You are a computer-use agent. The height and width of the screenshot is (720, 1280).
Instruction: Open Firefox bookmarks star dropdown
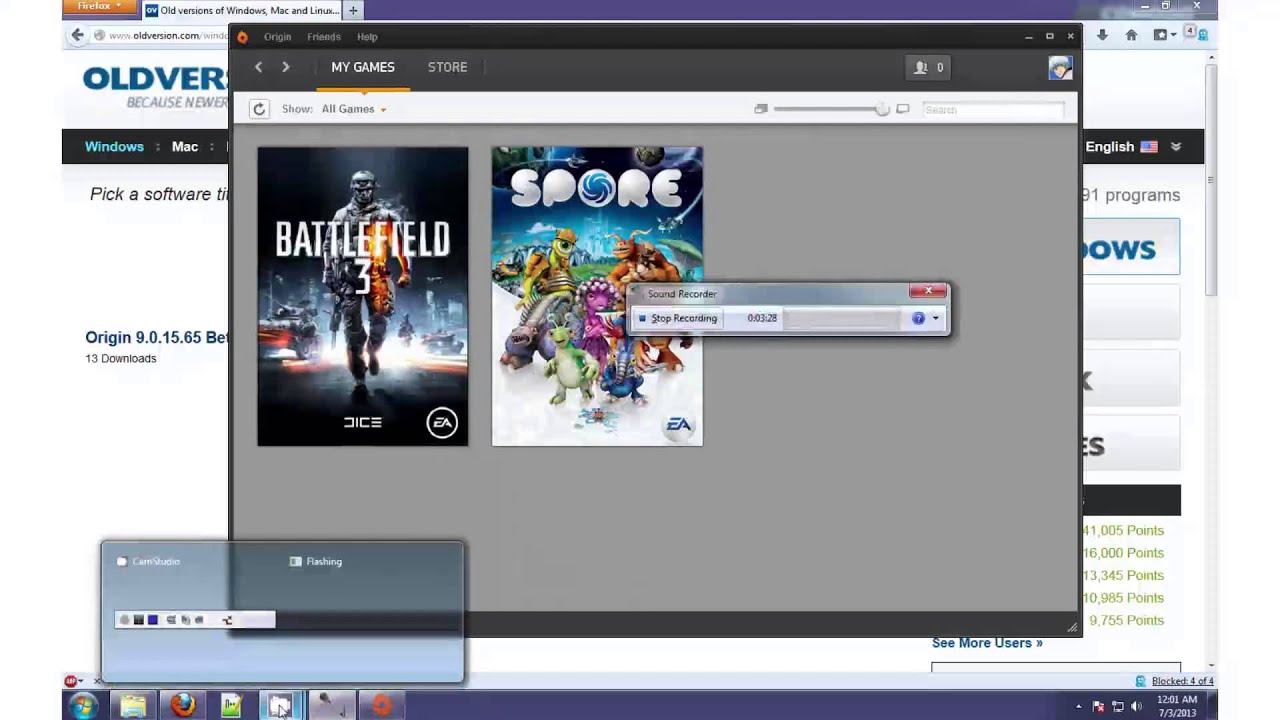click(x=1163, y=35)
